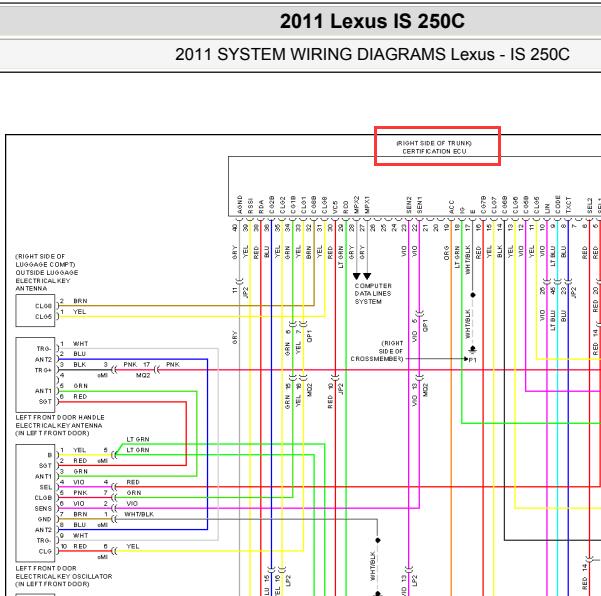The height and width of the screenshot is (596, 601).
Task: Click the '(RIGHT SIDE OF CROSSMEMBER)' ground location text
Action: tap(377, 351)
